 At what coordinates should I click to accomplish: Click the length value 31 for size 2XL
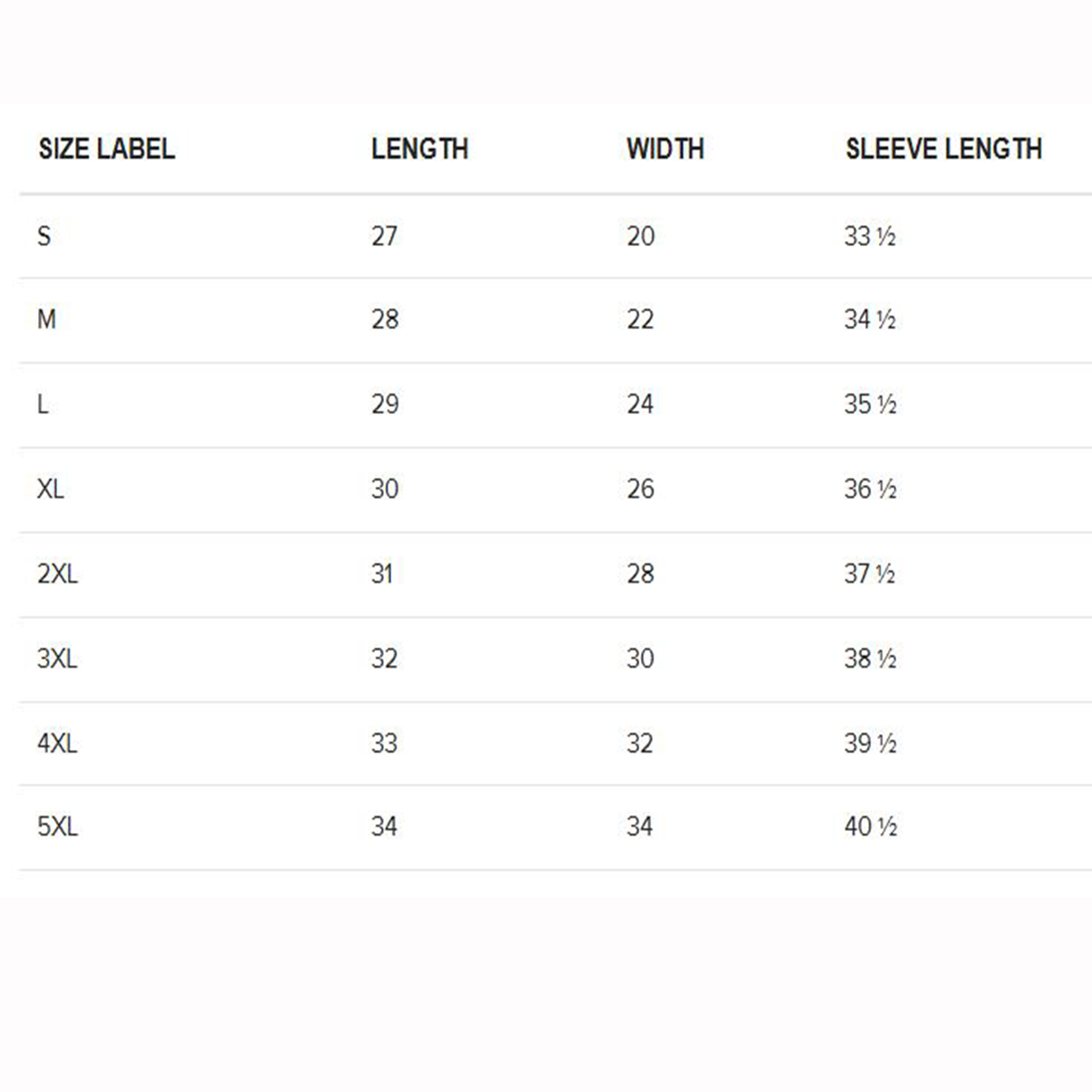click(x=382, y=573)
